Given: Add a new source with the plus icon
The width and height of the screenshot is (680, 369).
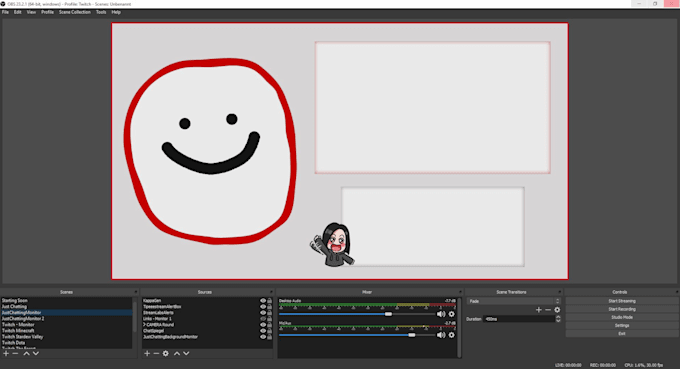Looking at the screenshot, I should [147, 353].
